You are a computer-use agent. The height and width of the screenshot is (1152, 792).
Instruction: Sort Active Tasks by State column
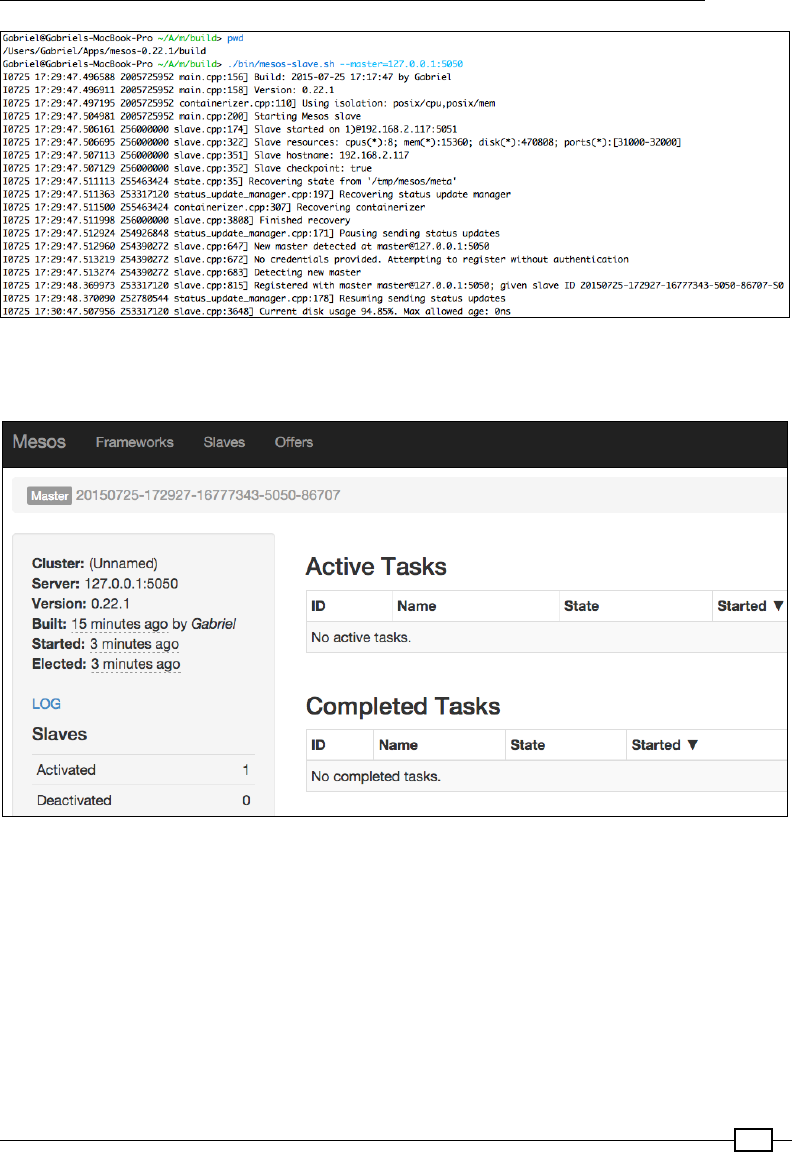(636, 606)
